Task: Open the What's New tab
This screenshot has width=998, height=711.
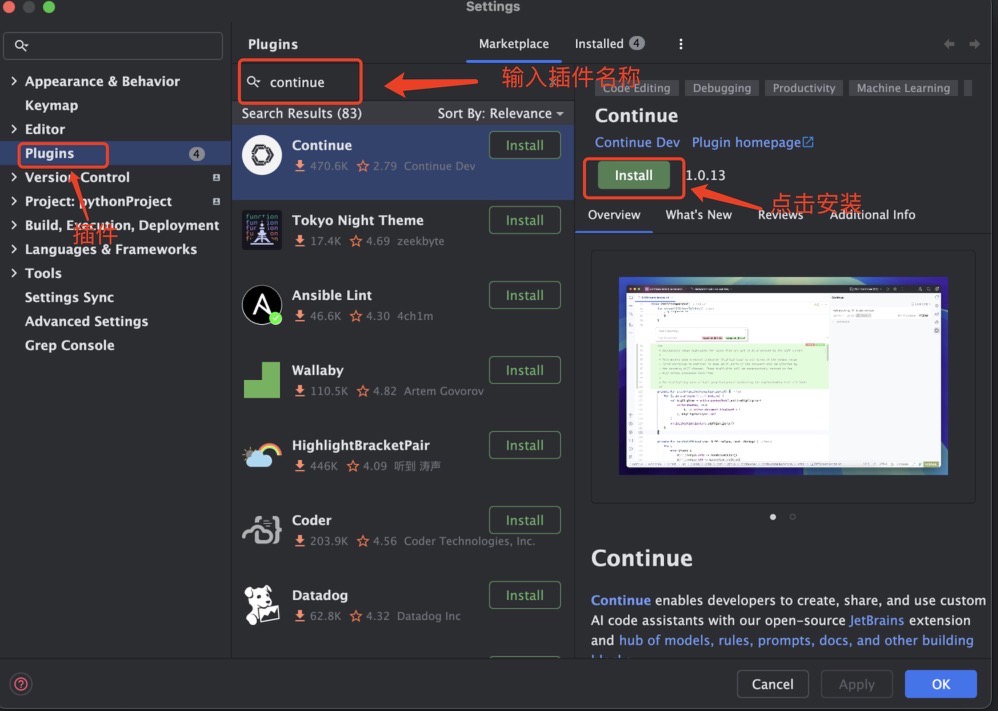Action: click(x=698, y=215)
